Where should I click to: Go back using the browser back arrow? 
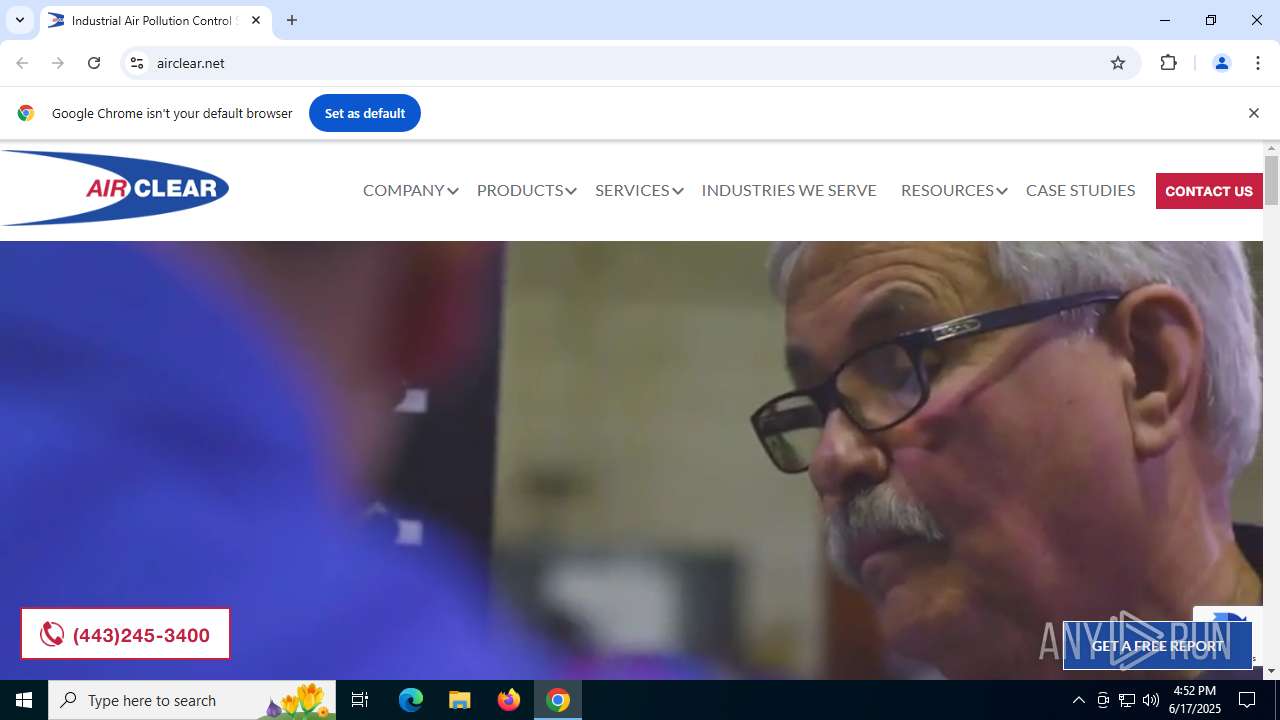tap(22, 63)
